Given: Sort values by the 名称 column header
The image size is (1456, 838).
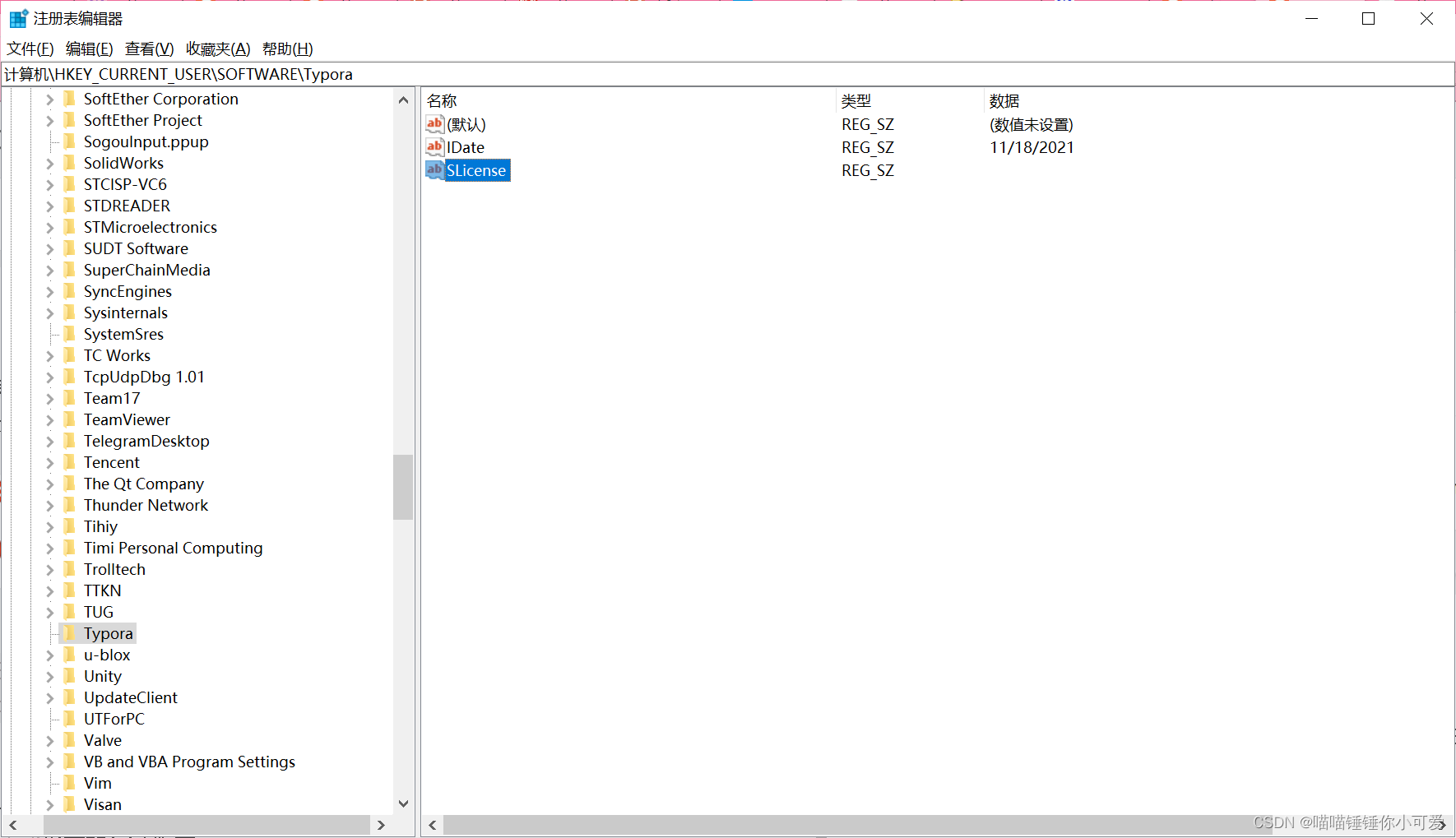Looking at the screenshot, I should (629, 100).
